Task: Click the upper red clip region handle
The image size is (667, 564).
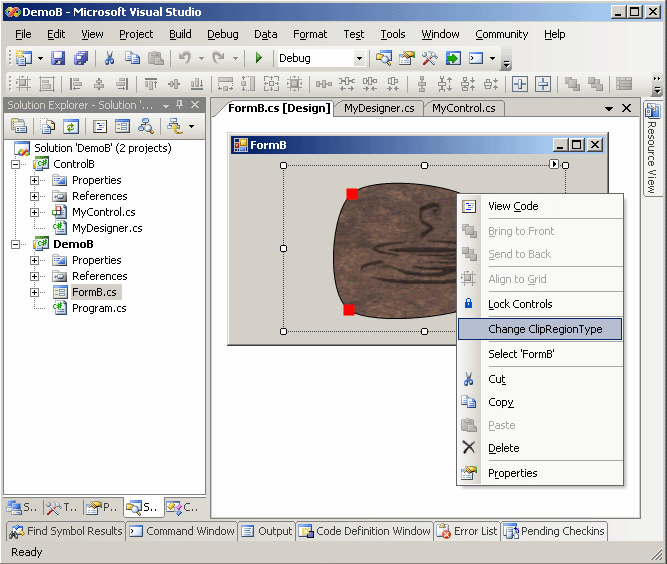Action: point(352,194)
